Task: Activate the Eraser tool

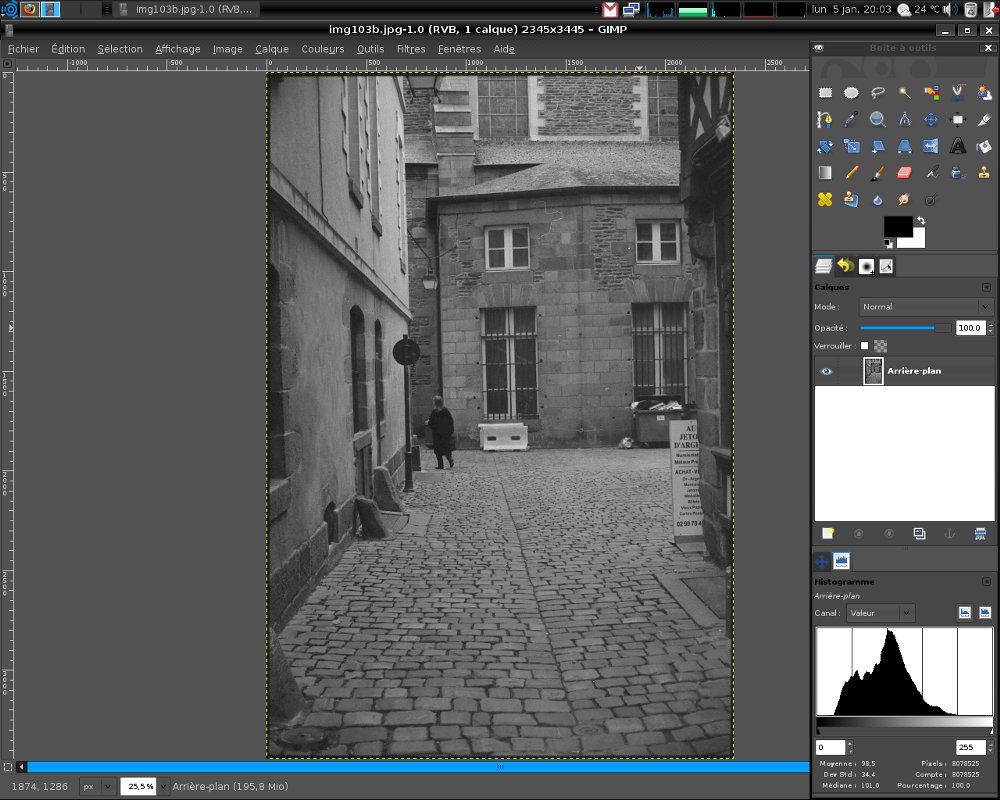Action: coord(904,173)
